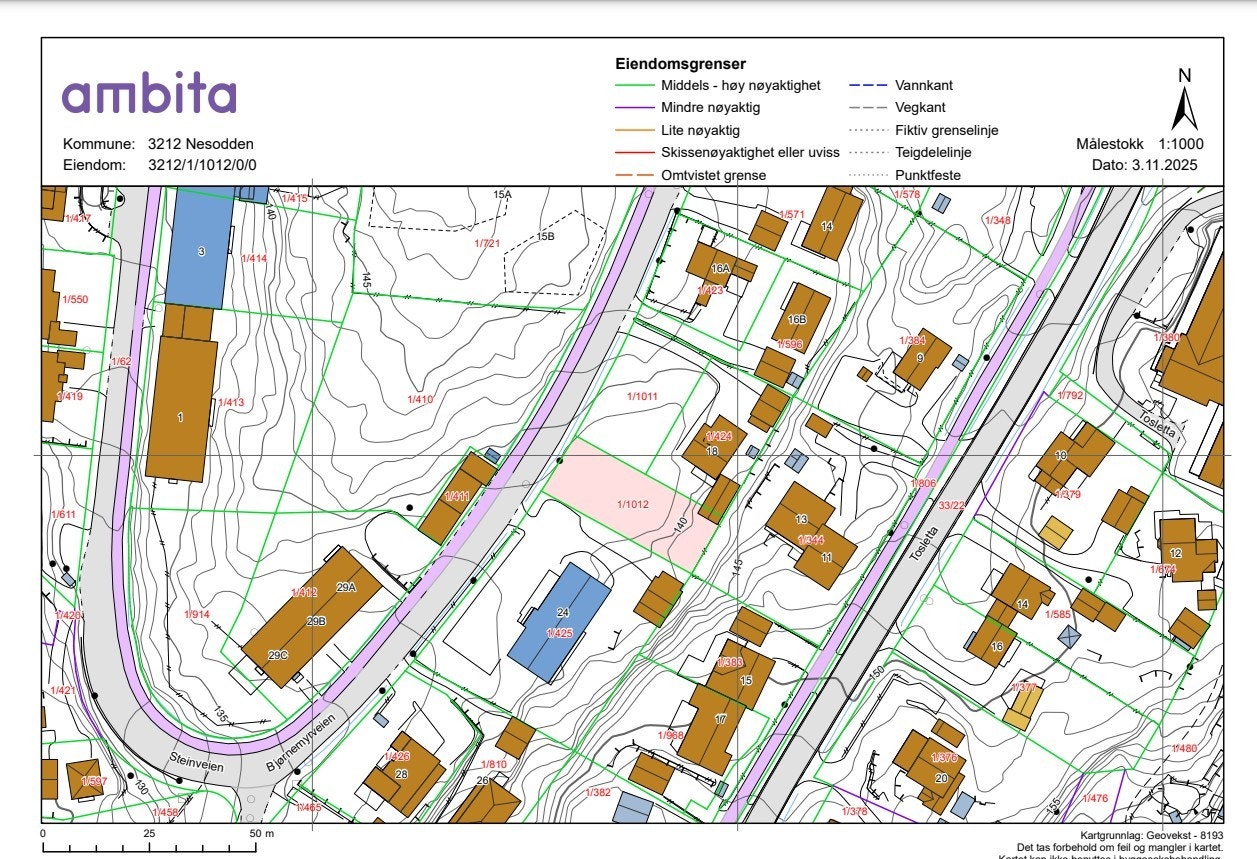The image size is (1257, 859).
Task: Click house number "17"
Action: (x=721, y=719)
